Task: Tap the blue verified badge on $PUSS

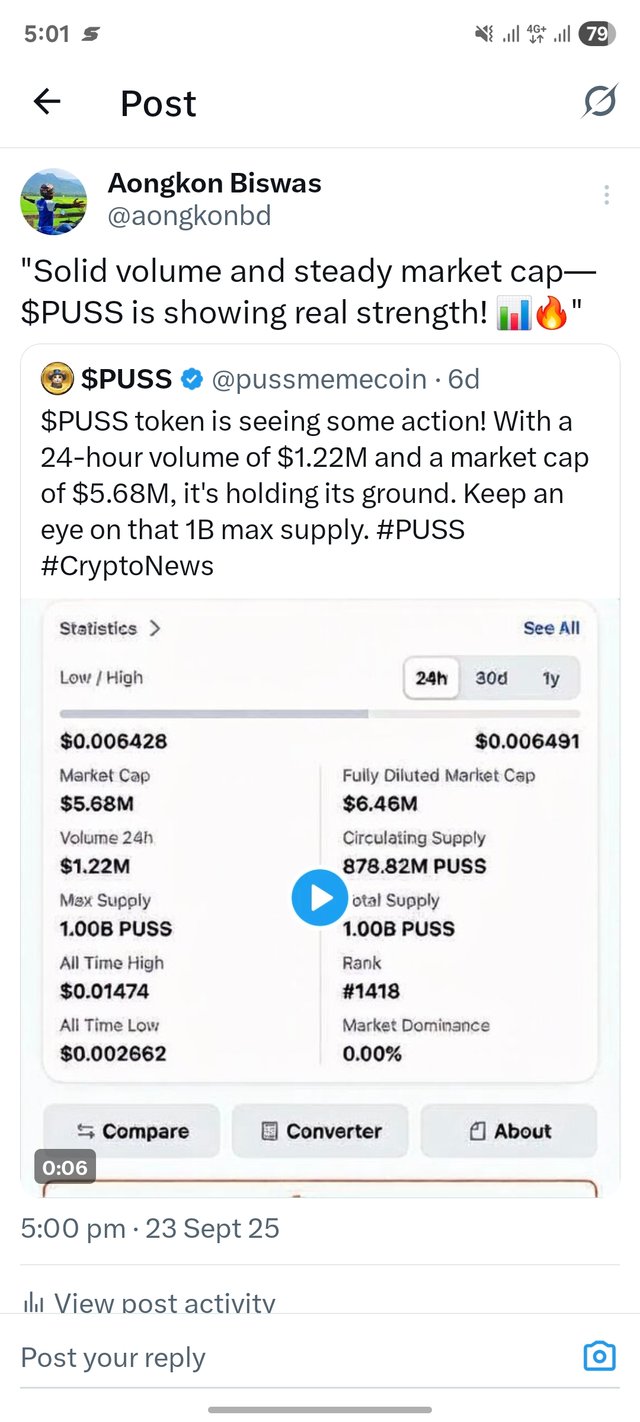Action: 192,379
